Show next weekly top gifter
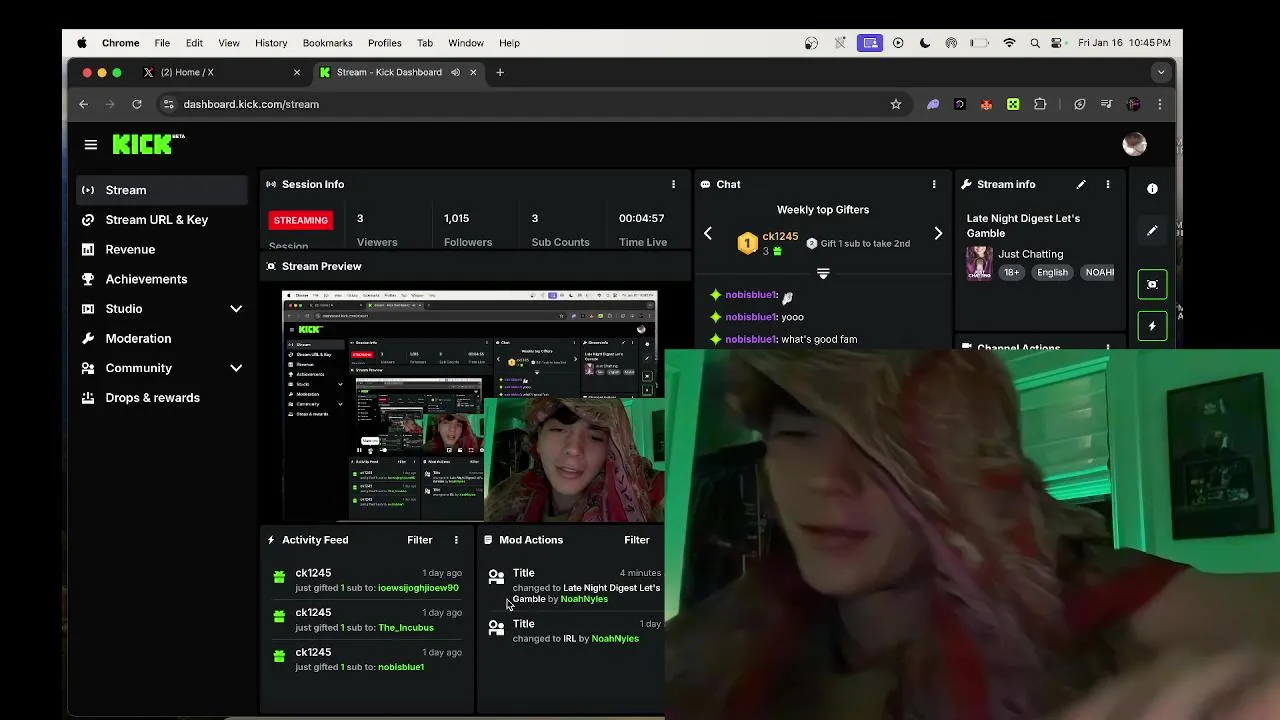Image resolution: width=1280 pixels, height=720 pixels. pos(938,233)
